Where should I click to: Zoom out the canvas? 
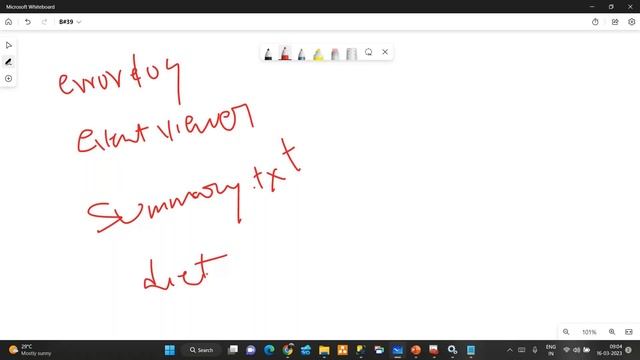(566, 332)
